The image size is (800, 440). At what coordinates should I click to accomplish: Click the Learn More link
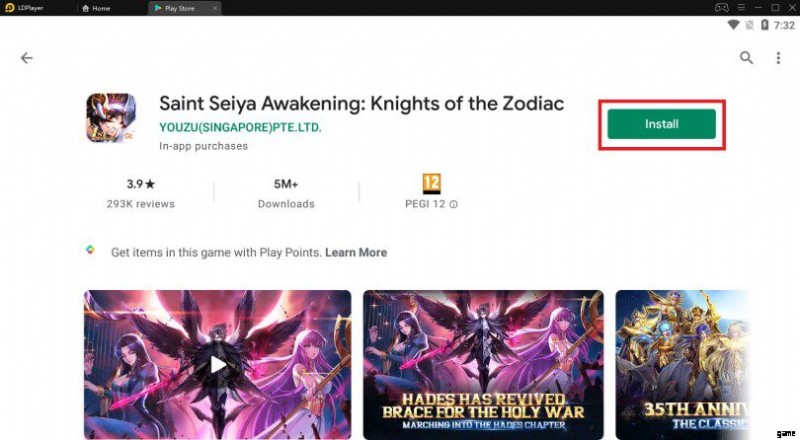click(355, 253)
